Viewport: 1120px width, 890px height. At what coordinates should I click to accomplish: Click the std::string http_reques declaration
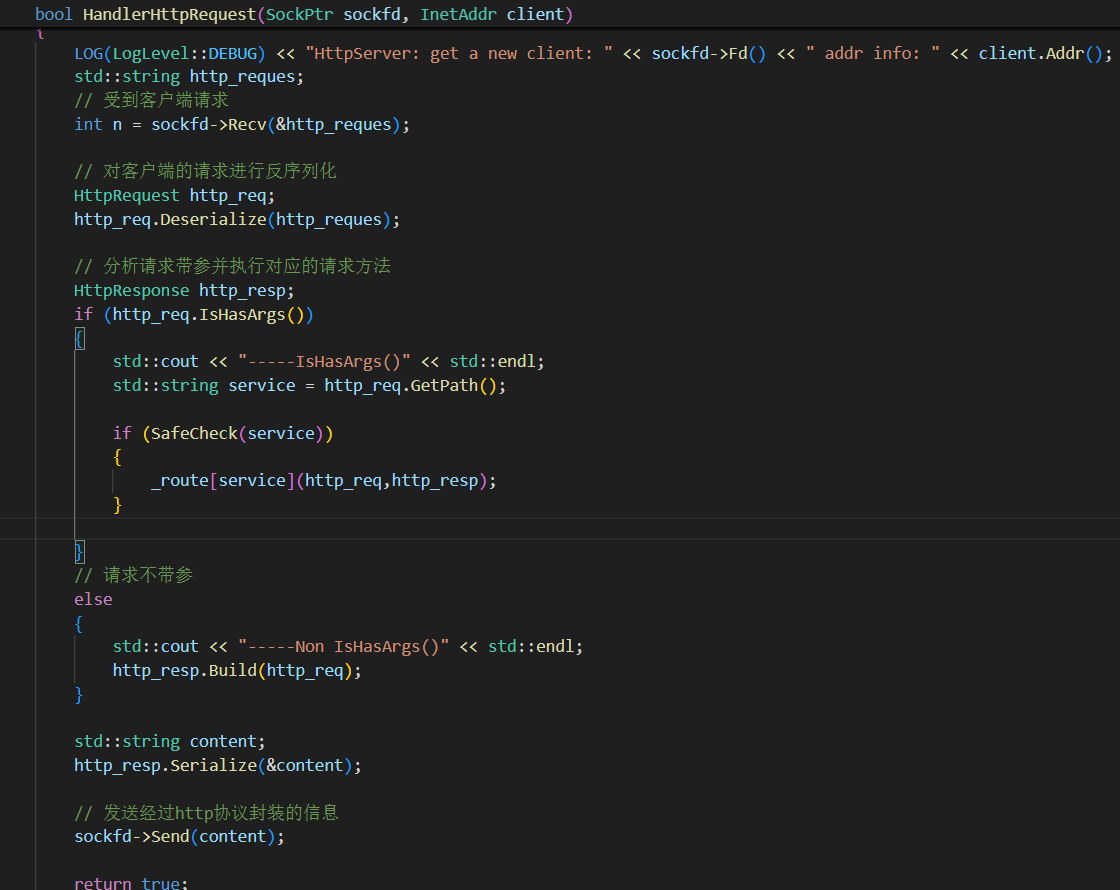[x=189, y=76]
